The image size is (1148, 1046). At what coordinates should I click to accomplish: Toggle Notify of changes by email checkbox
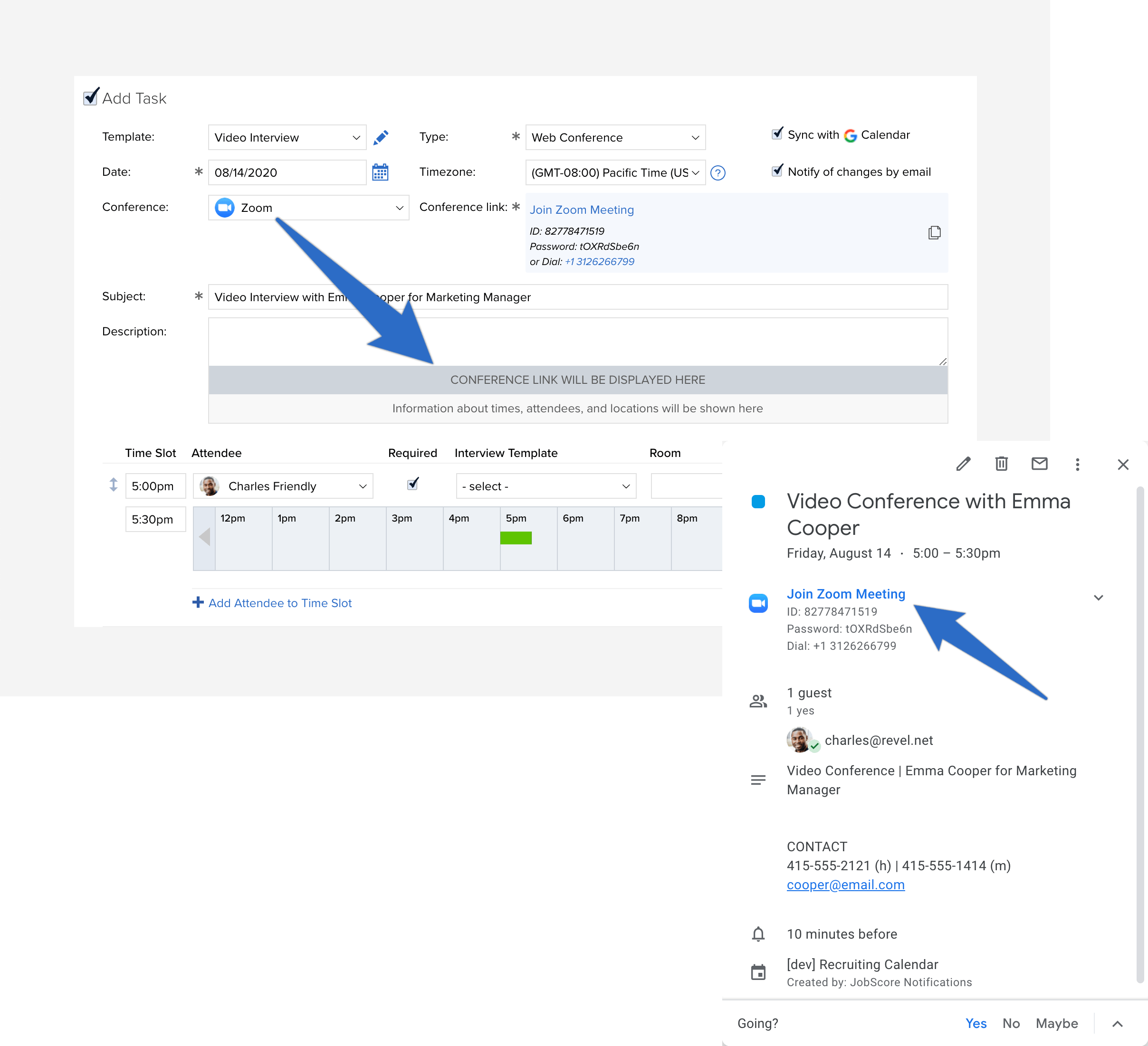[777, 171]
